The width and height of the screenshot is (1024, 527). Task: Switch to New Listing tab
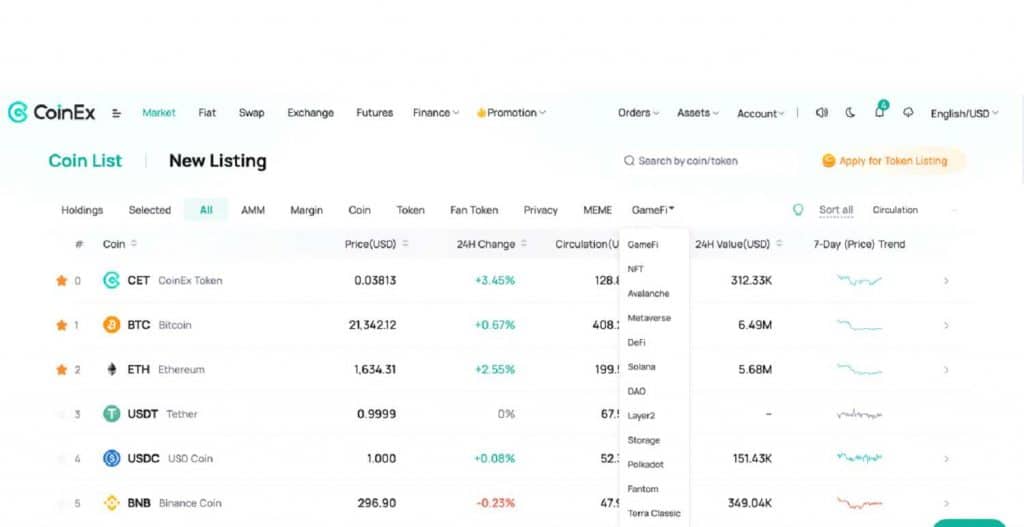[217, 161]
